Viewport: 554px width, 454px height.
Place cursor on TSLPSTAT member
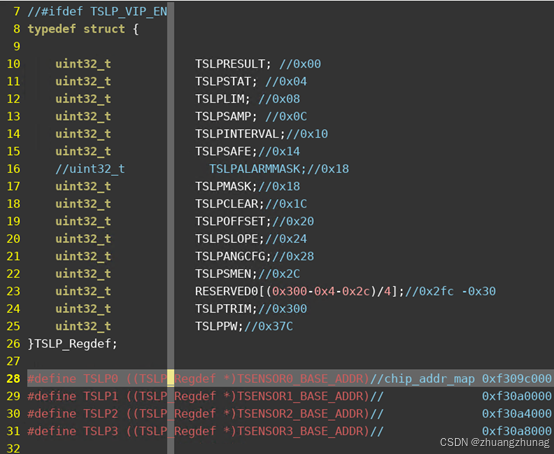223,81
